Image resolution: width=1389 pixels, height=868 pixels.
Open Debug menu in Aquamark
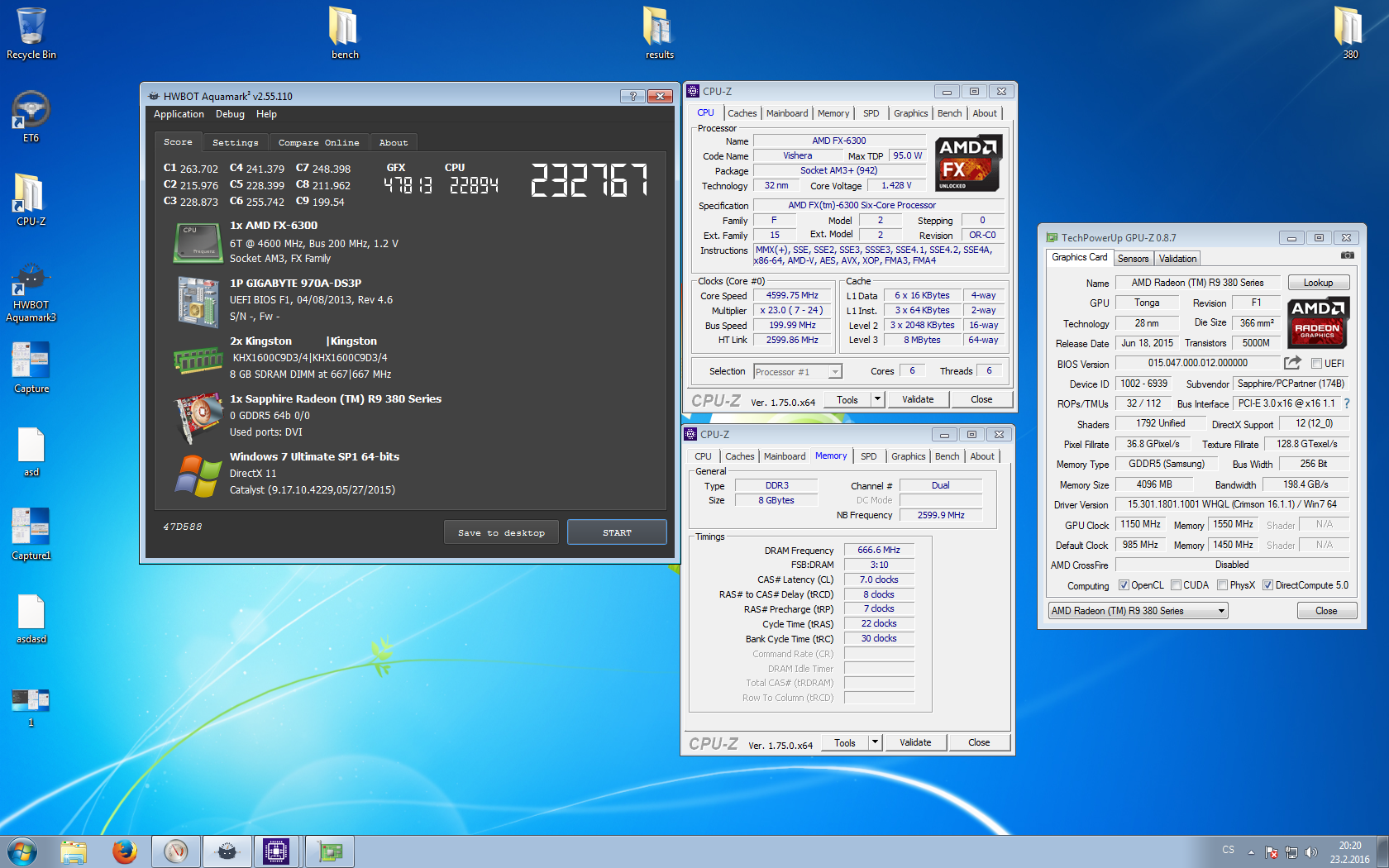click(230, 114)
